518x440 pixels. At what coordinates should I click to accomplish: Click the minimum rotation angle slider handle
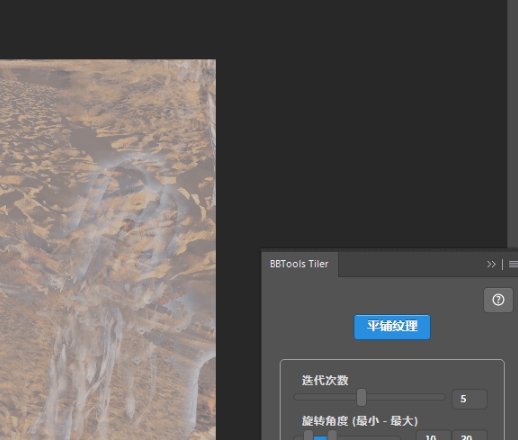click(308, 435)
